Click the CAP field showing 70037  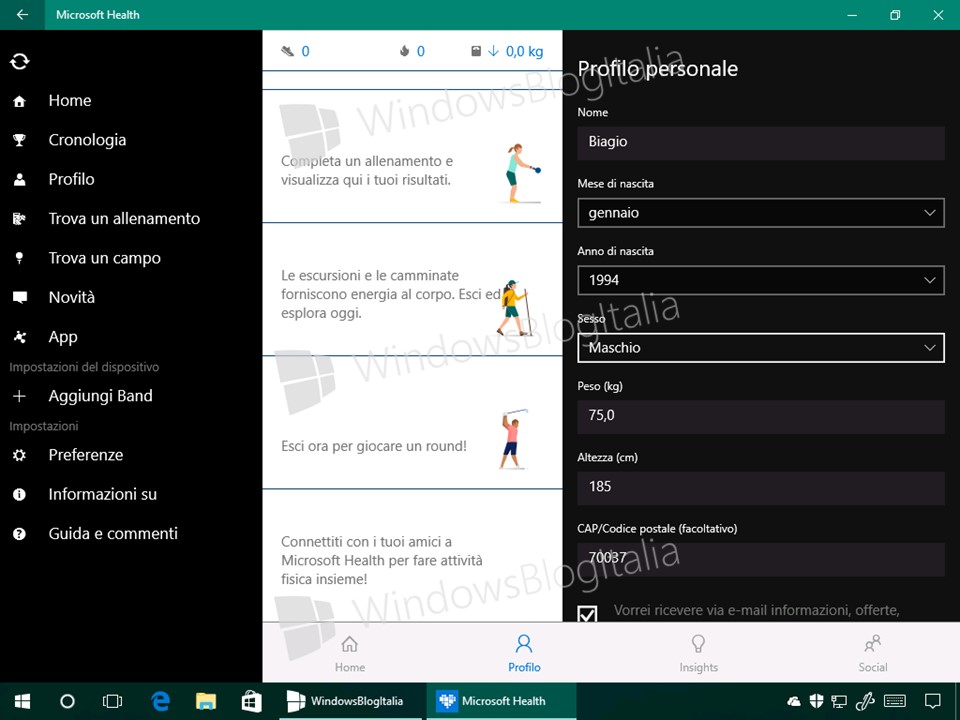[x=760, y=558]
